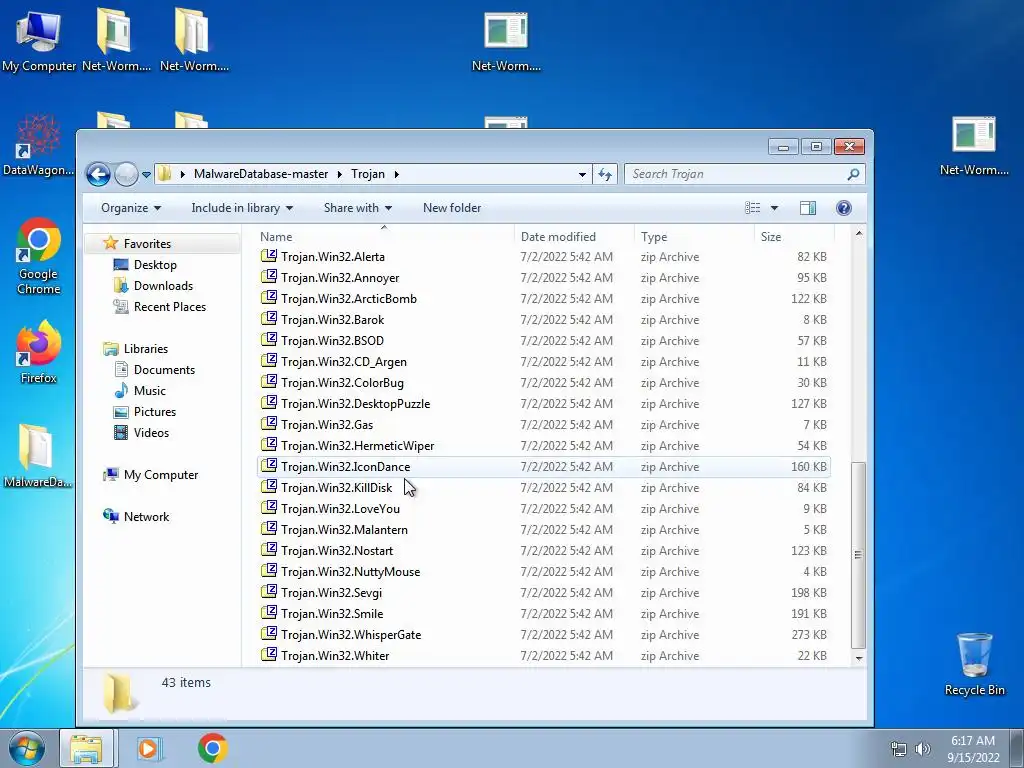
Task: Toggle the preview pane button
Action: point(808,208)
